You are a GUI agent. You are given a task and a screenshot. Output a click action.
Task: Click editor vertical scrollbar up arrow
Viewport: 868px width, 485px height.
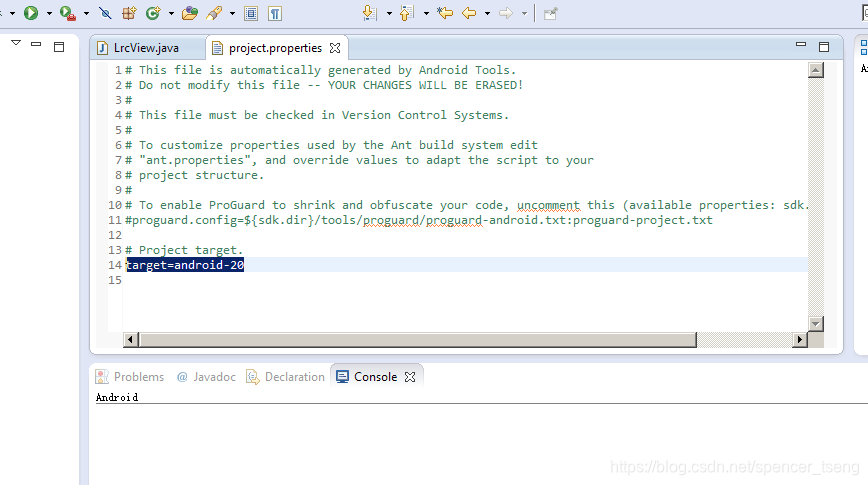coord(815,70)
